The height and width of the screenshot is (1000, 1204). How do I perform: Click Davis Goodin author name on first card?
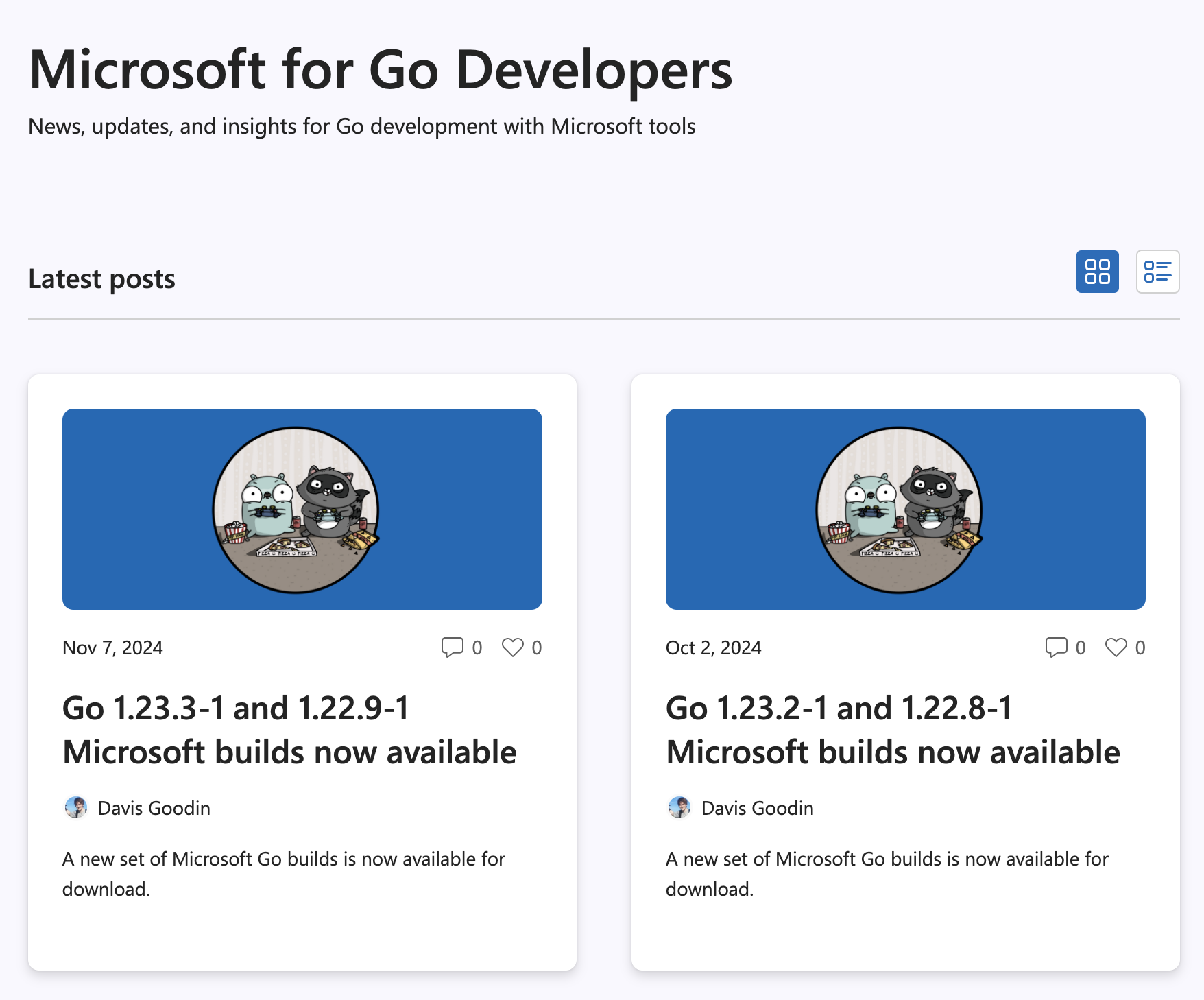click(154, 808)
